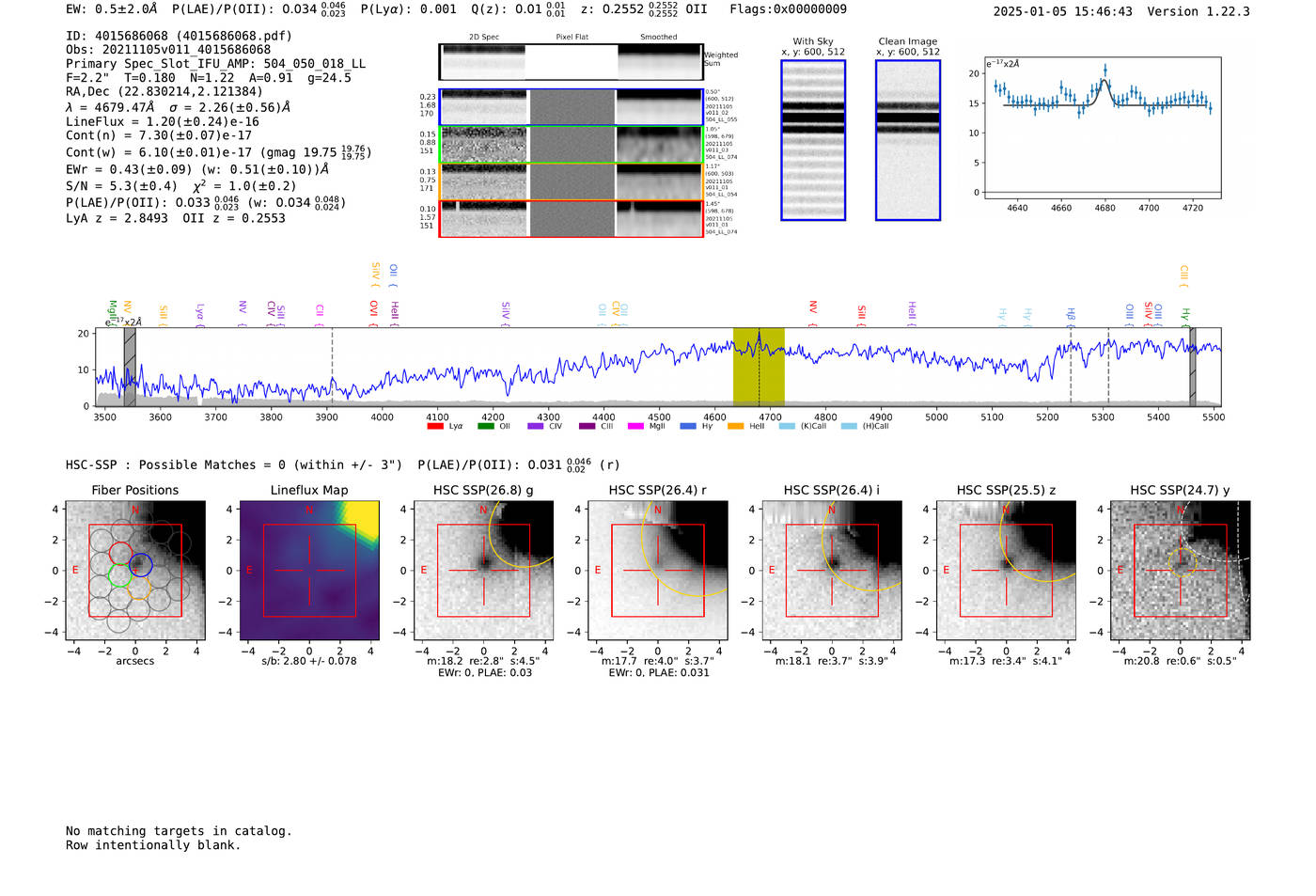This screenshot has width=1316, height=896.
Task: Select the CIV legend entry
Action: [545, 426]
